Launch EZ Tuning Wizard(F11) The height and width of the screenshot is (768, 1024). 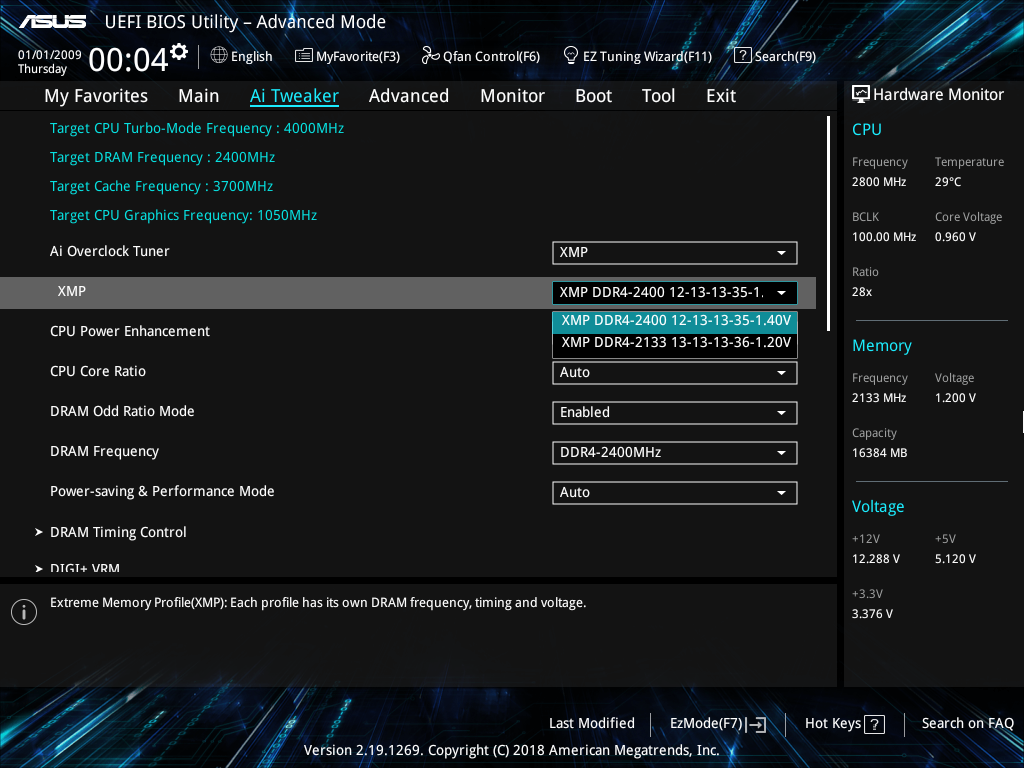pyautogui.click(x=637, y=56)
